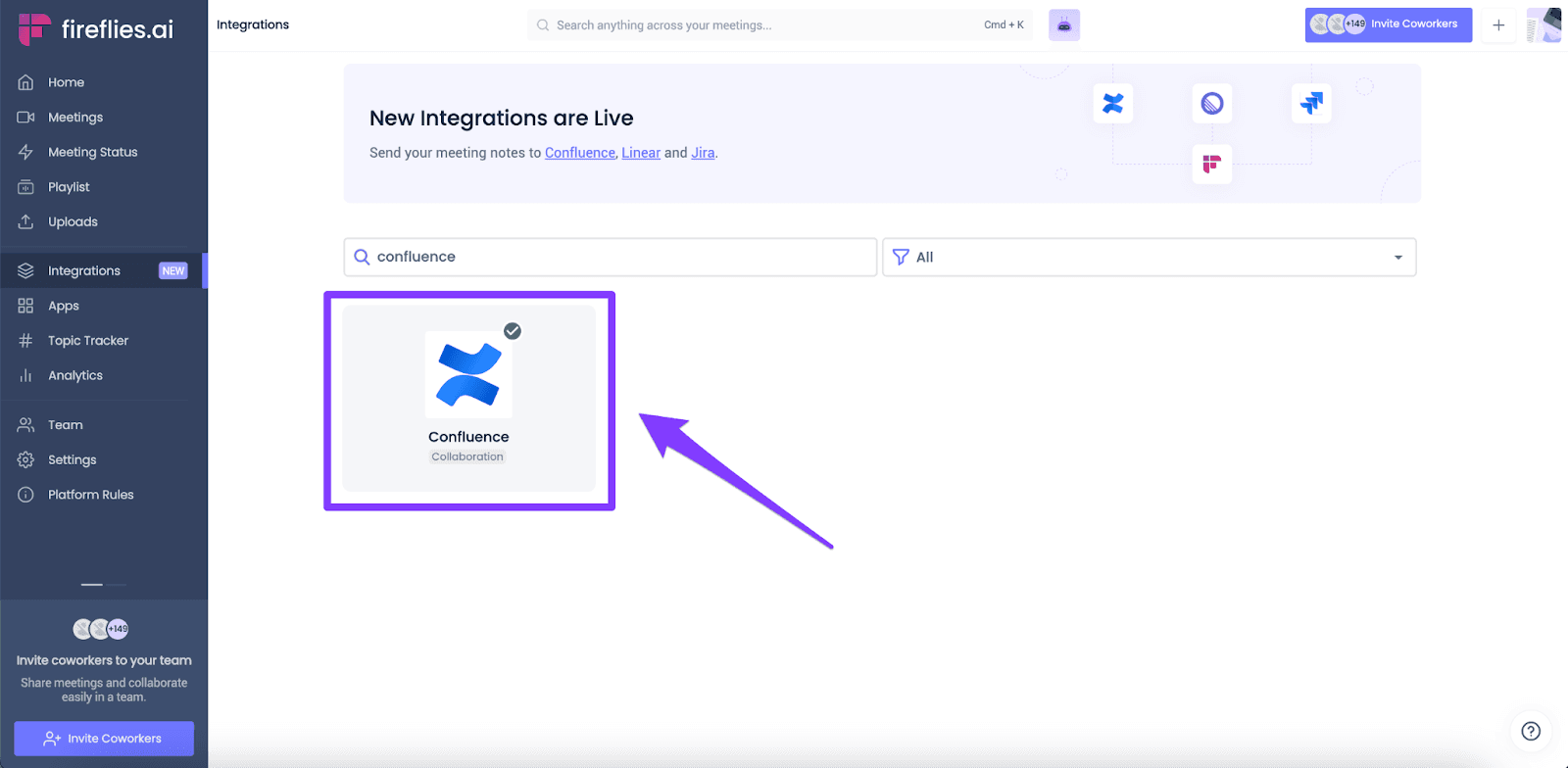Open the help question mark button
Screen dimensions: 1568x768
point(1531,731)
